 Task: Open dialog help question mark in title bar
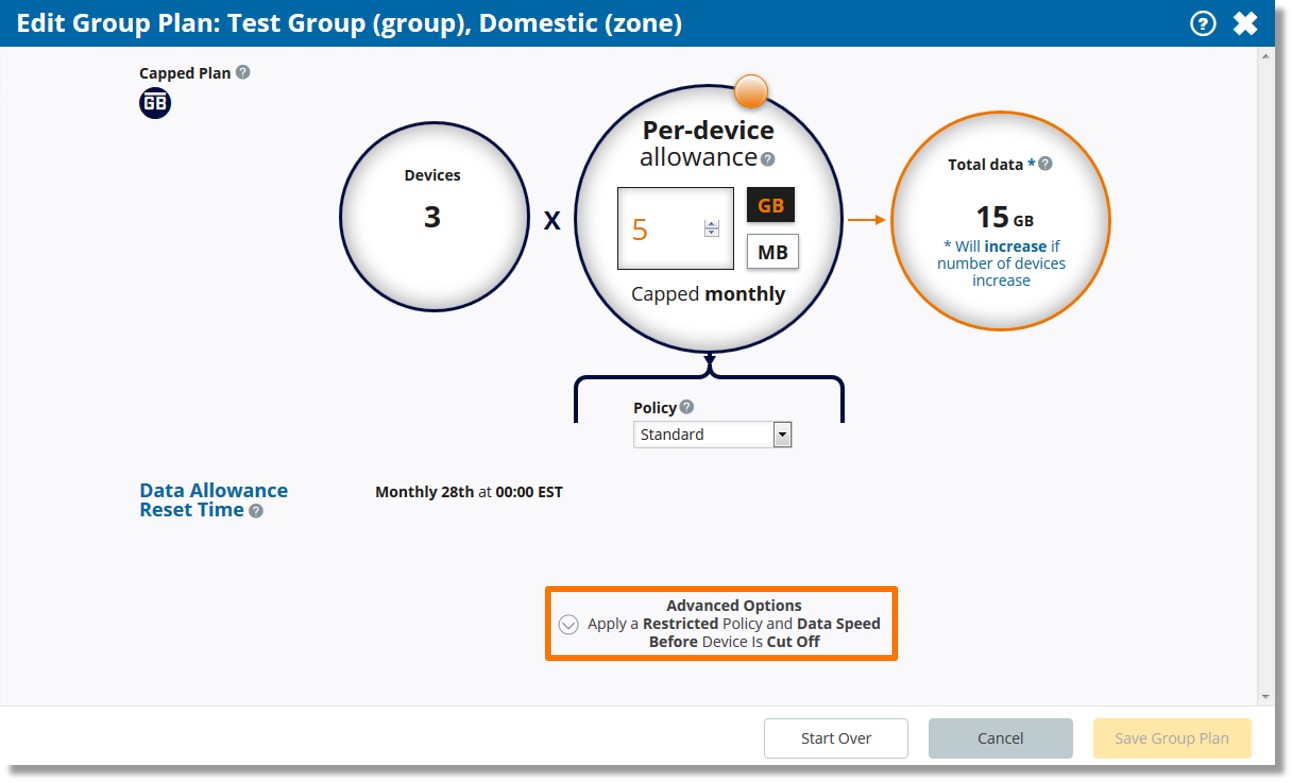click(1203, 23)
